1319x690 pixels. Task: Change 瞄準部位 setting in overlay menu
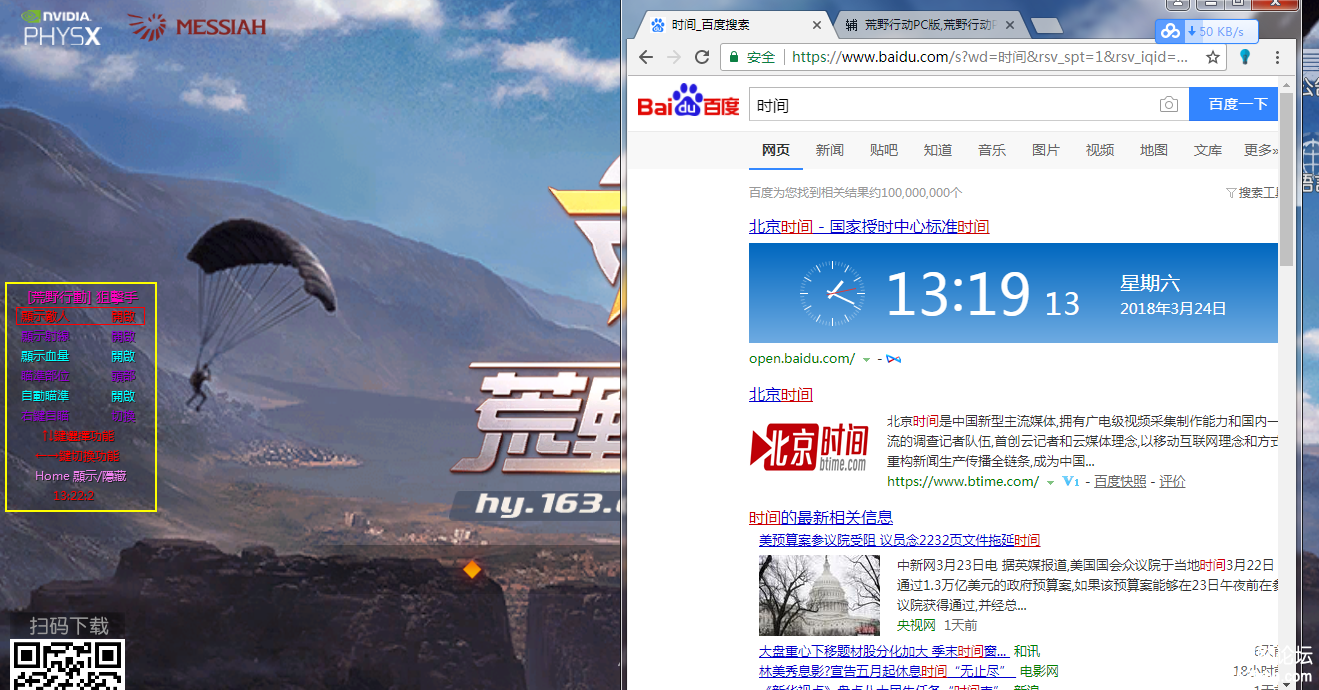[78, 376]
